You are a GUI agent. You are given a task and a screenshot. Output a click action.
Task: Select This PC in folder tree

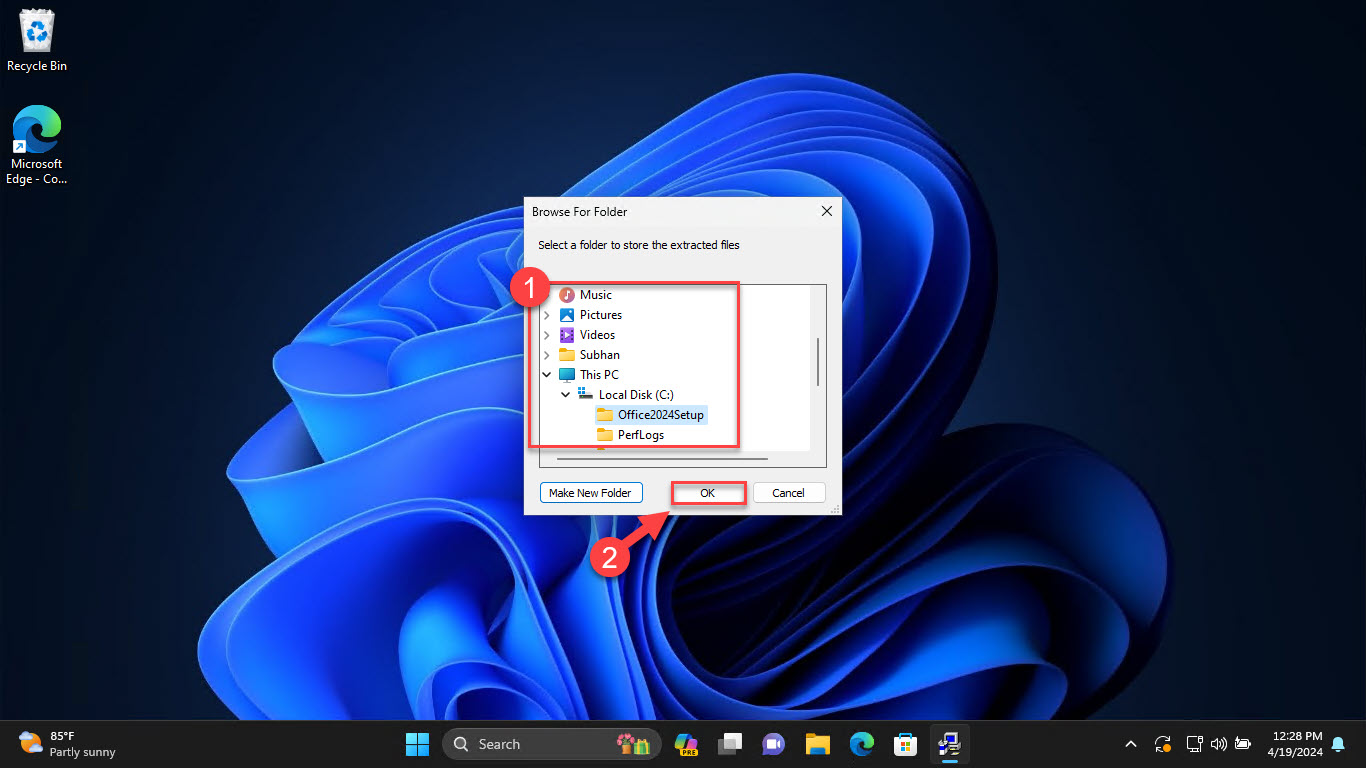[x=599, y=375]
